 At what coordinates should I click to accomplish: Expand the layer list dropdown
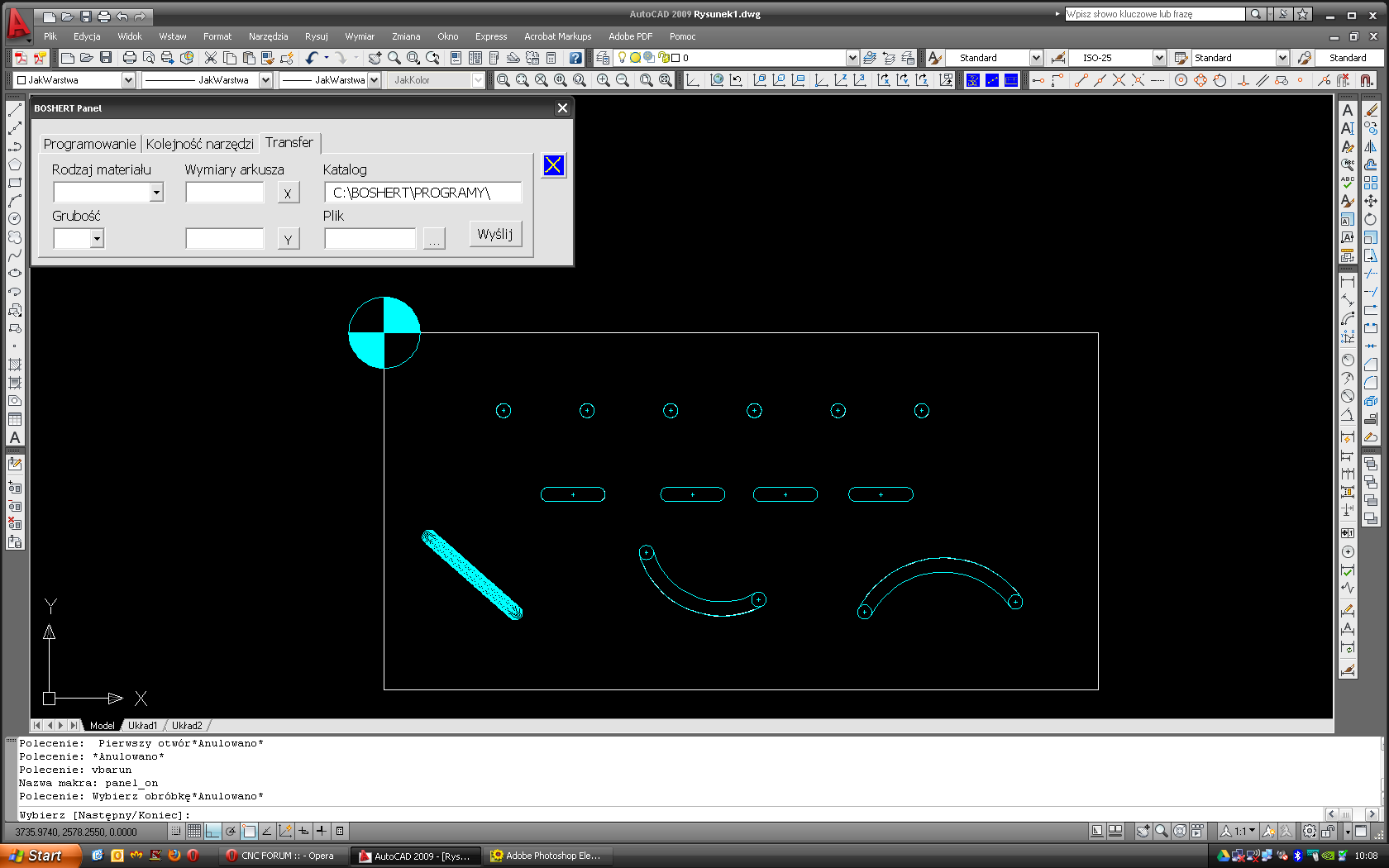852,58
